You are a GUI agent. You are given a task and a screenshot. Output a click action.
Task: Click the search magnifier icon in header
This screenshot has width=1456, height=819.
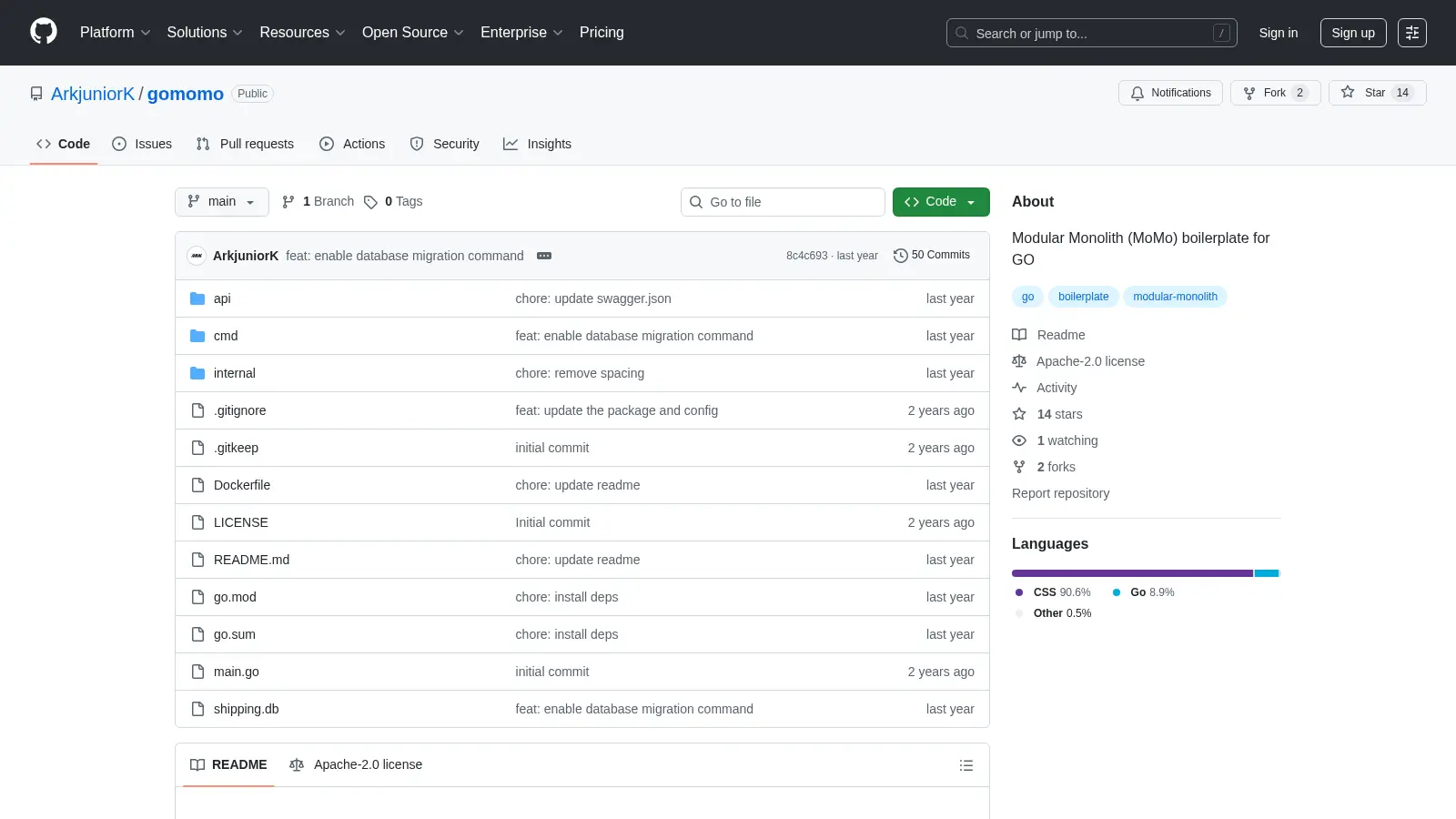click(962, 33)
